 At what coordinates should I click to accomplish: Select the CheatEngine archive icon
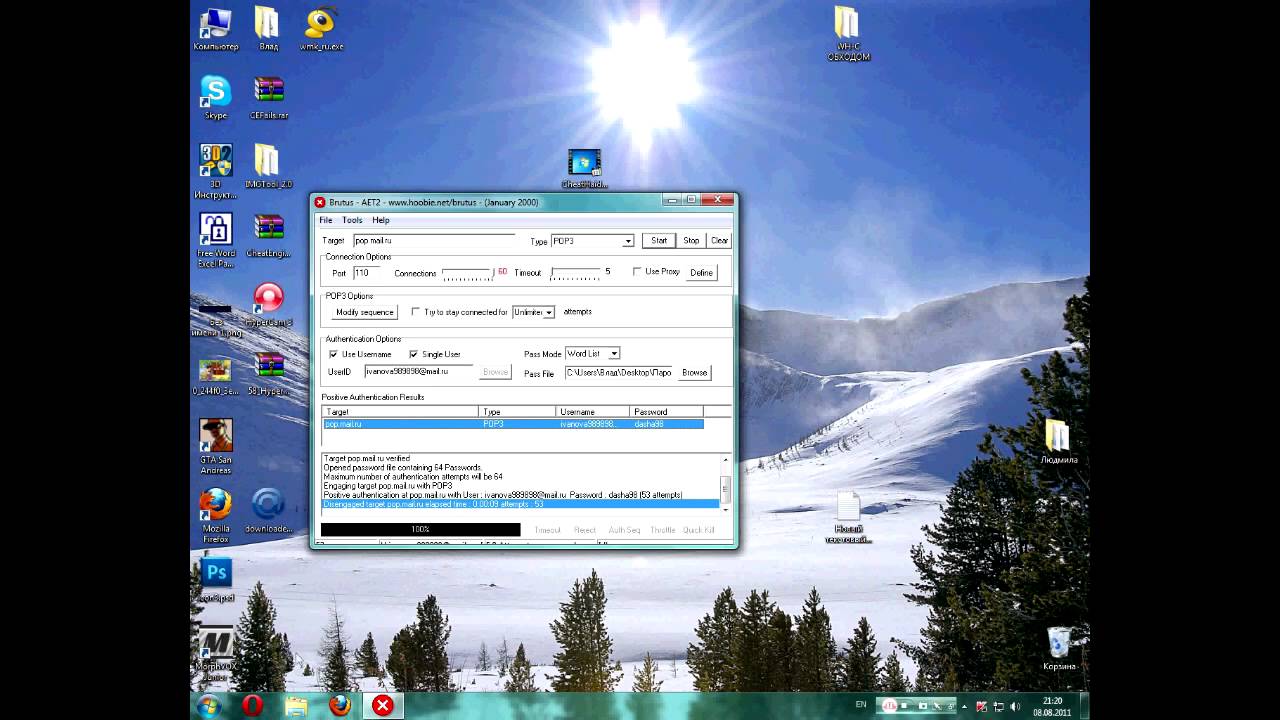click(x=268, y=235)
